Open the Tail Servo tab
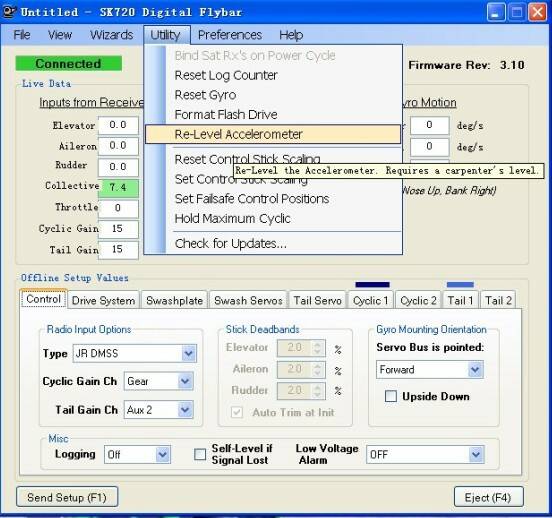Image resolution: width=552 pixels, height=518 pixels. point(317,300)
